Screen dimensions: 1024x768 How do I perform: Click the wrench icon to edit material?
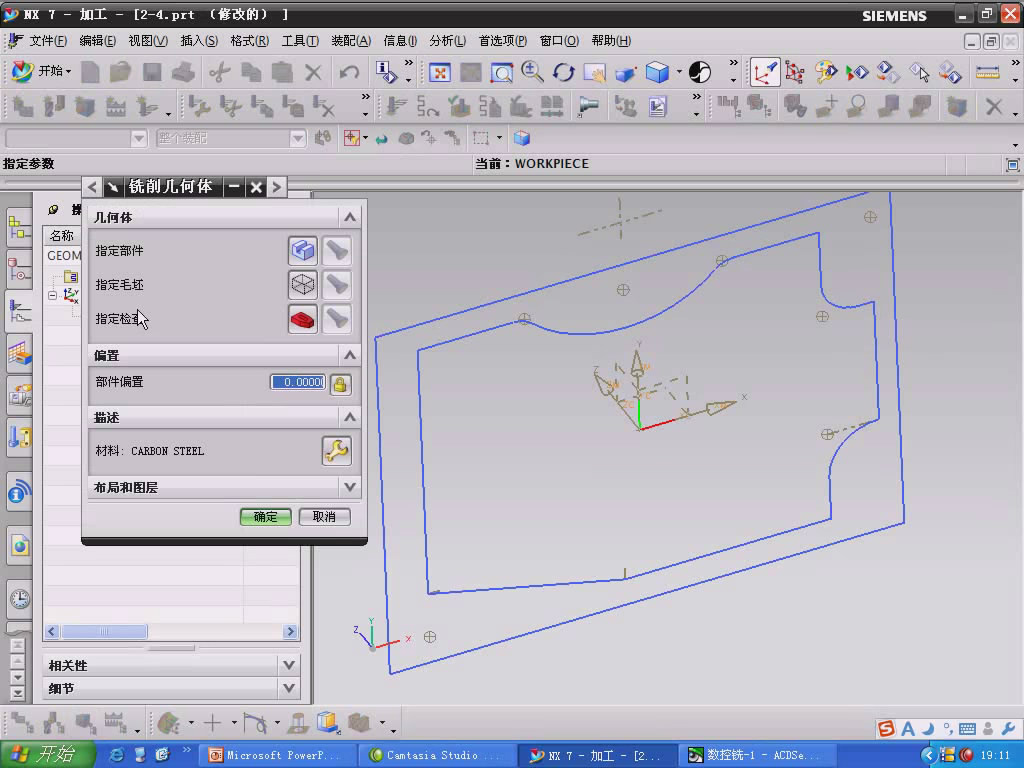[x=337, y=451]
